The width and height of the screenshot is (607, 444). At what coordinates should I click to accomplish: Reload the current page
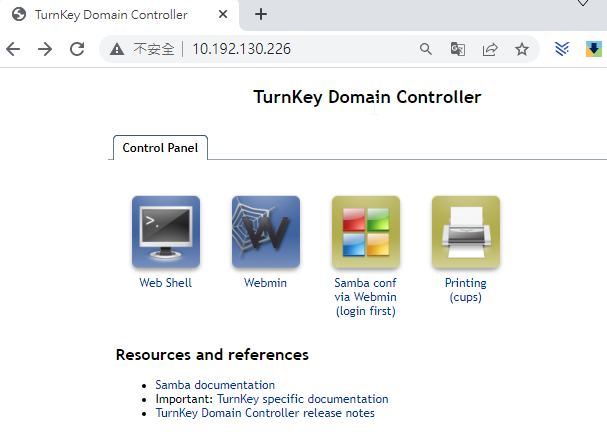click(x=77, y=49)
